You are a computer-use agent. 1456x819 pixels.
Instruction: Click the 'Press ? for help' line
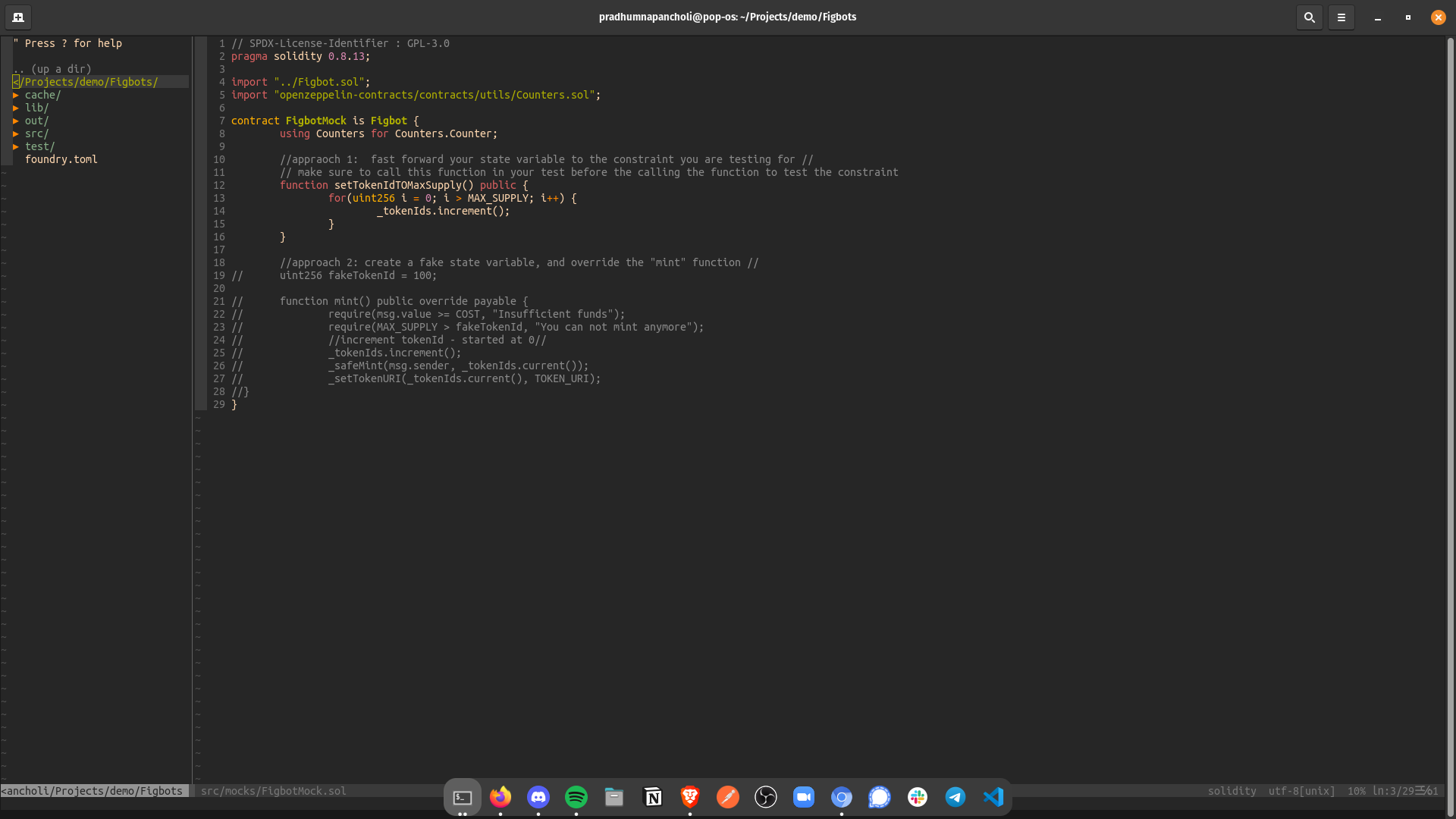pyautogui.click(x=67, y=43)
